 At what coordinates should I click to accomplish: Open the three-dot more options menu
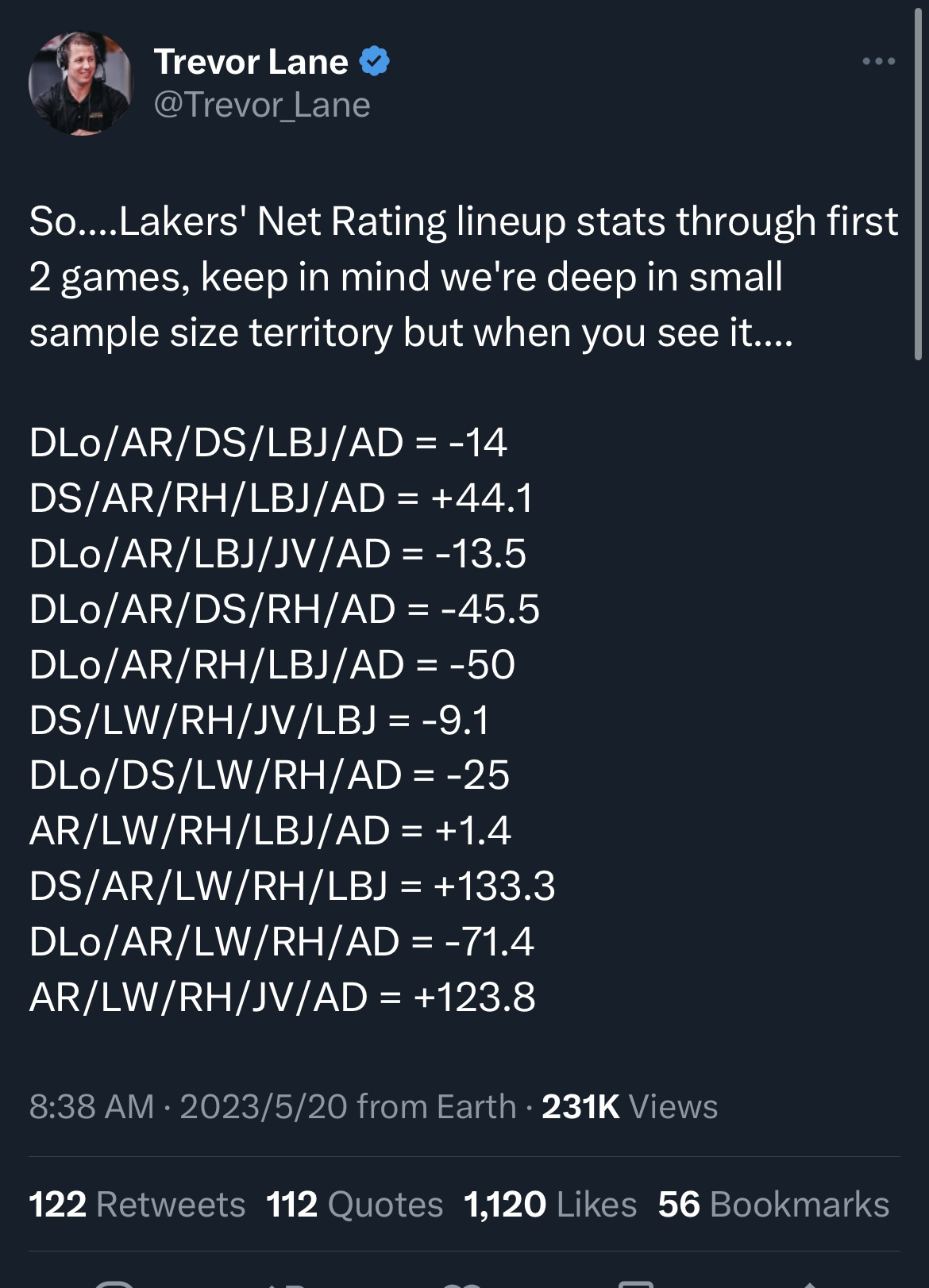pyautogui.click(x=879, y=61)
